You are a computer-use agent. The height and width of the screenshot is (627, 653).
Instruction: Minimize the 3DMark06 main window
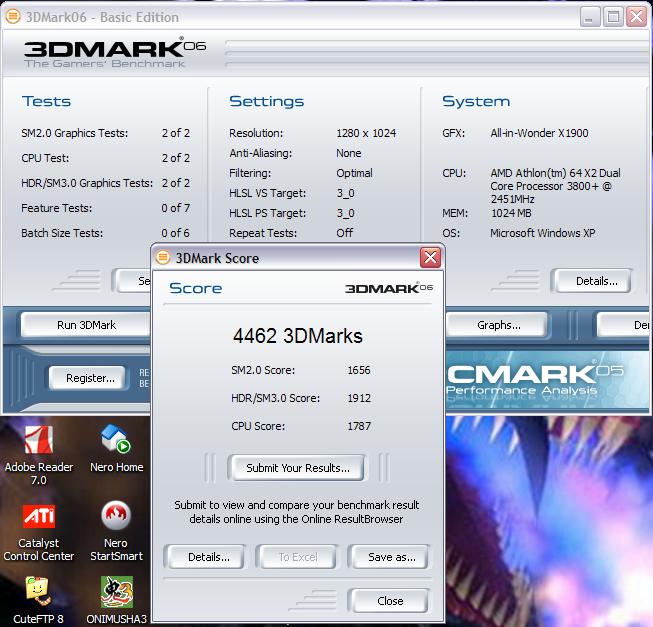587,16
